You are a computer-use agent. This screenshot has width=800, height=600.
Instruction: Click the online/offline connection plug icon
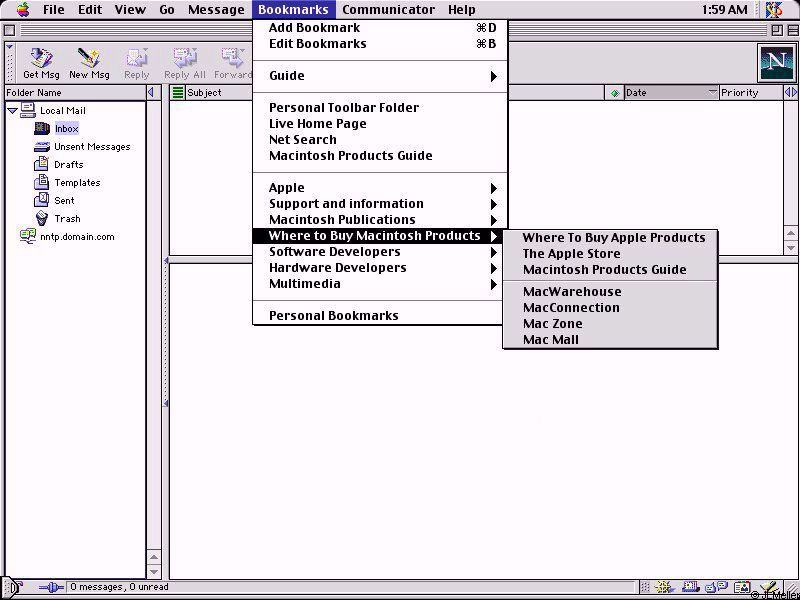[x=52, y=587]
